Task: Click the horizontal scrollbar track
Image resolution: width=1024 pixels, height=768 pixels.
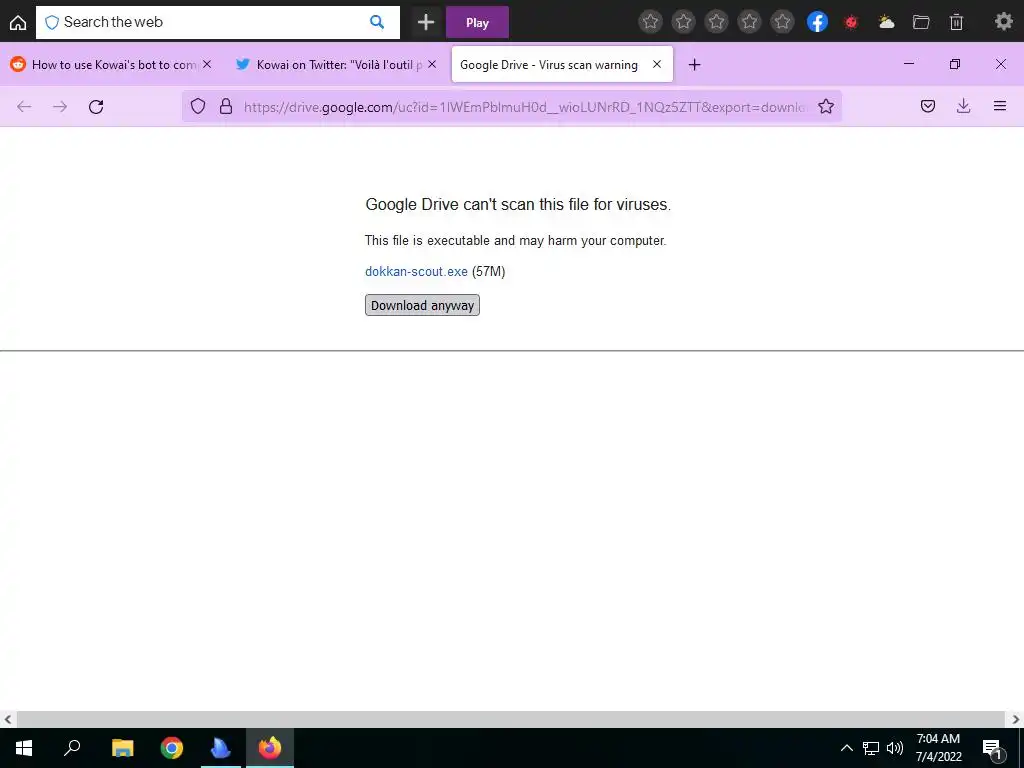Action: (x=511, y=720)
